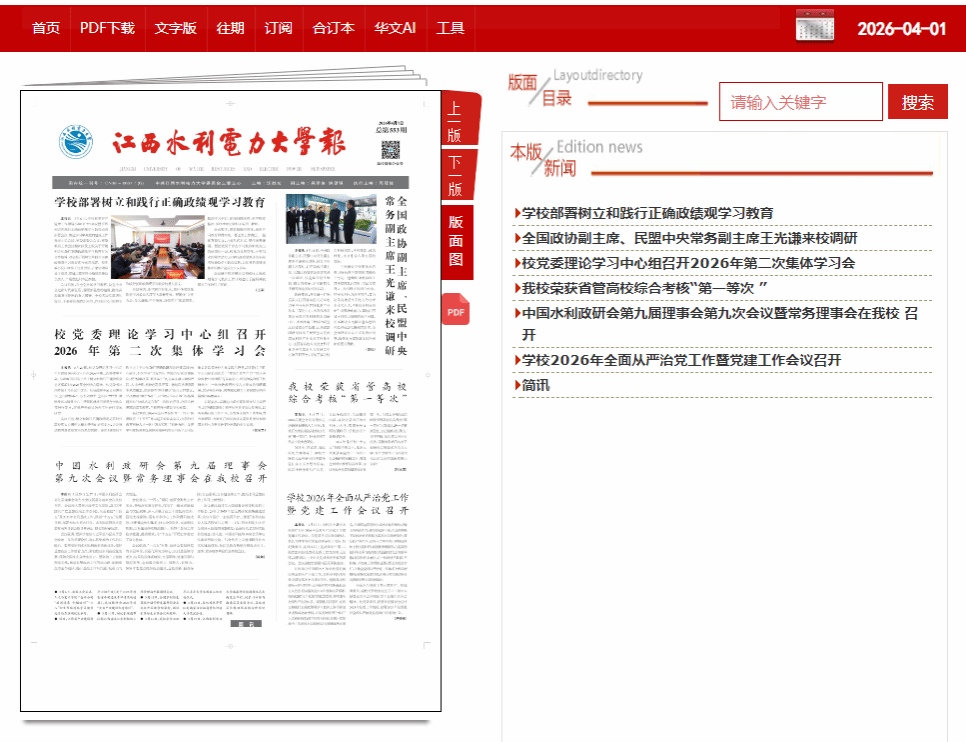Open the 版面图 layout view tab
Screen dimensions: 966x742
[457, 241]
